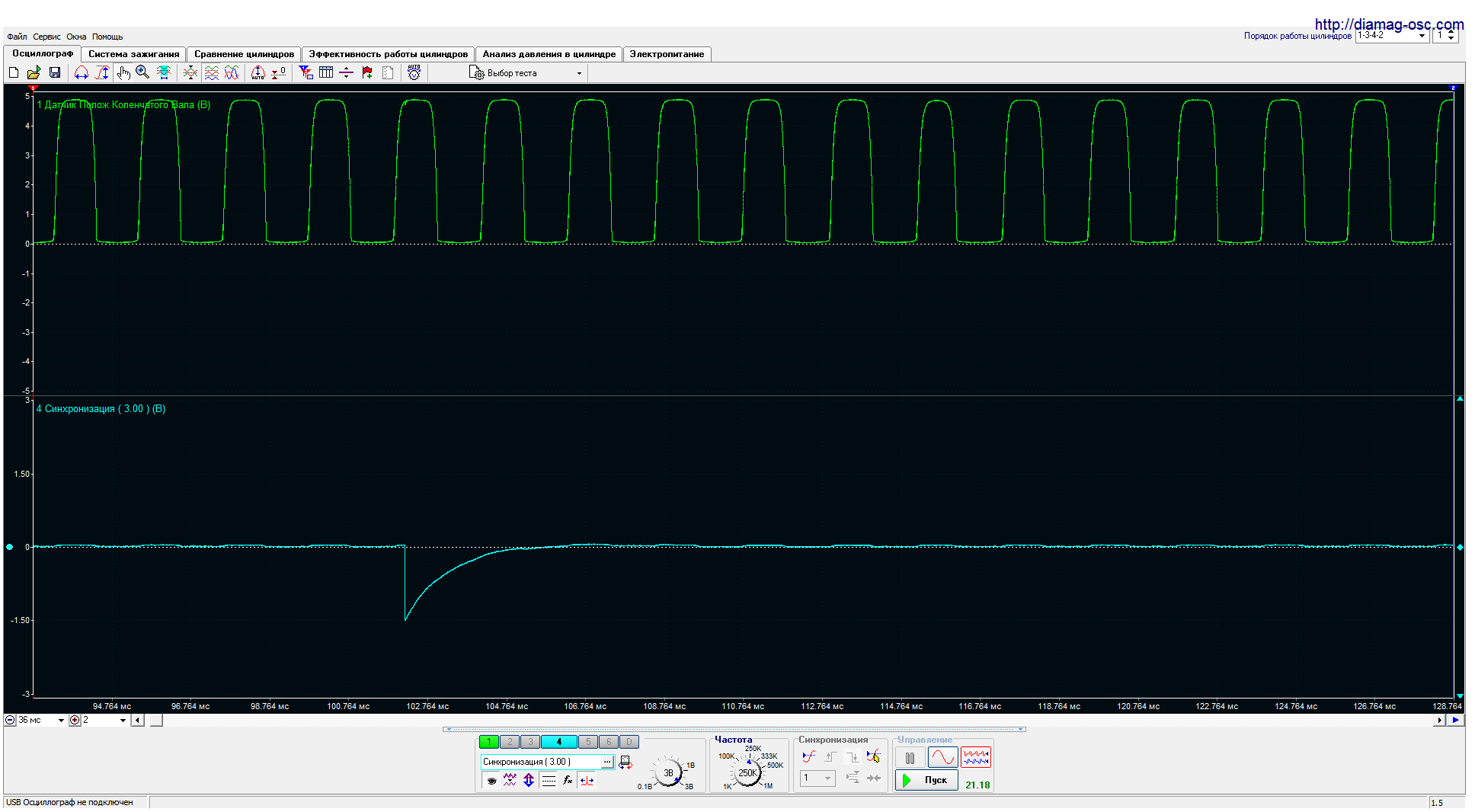Open the Выбор теста dropdown

point(526,73)
